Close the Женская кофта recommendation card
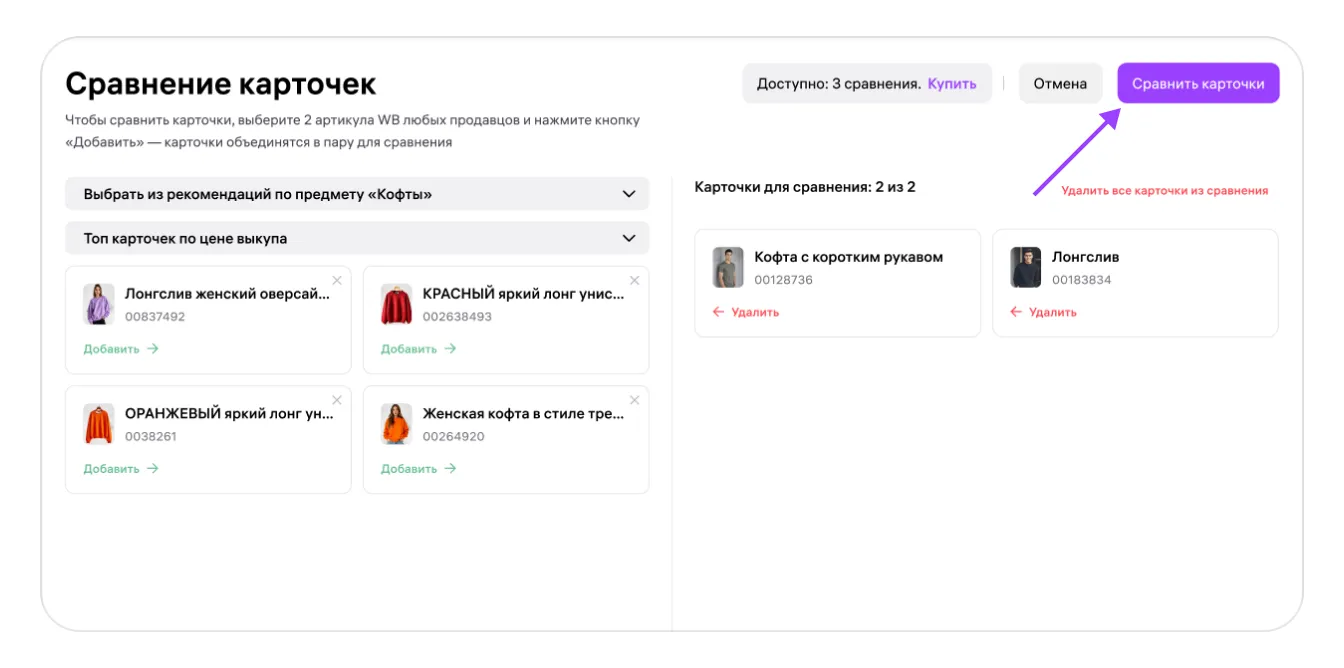The width and height of the screenshot is (1344, 668). [634, 400]
